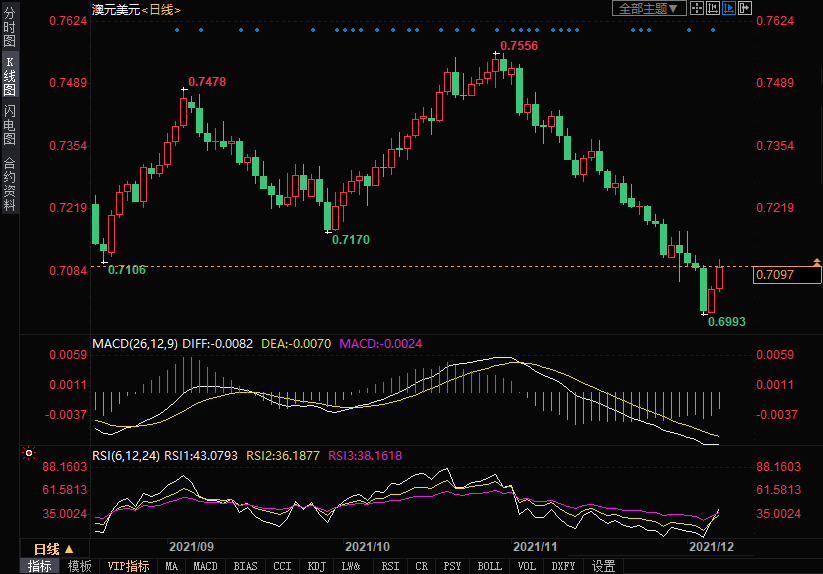Open the 合约资料 side tab
The image size is (823, 574).
tap(9, 184)
